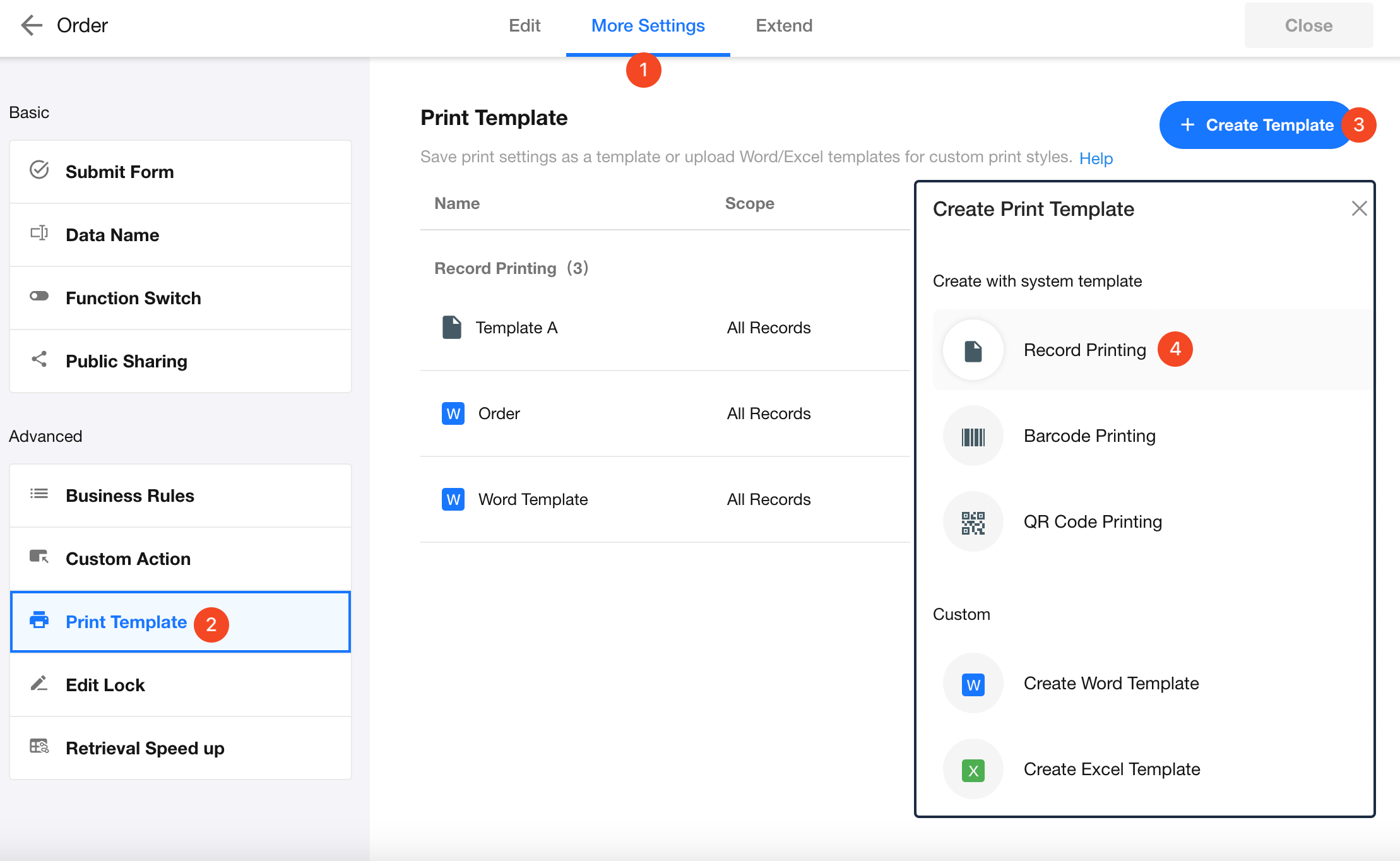The width and height of the screenshot is (1400, 861).
Task: Select the Record Printing document icon
Action: (973, 350)
